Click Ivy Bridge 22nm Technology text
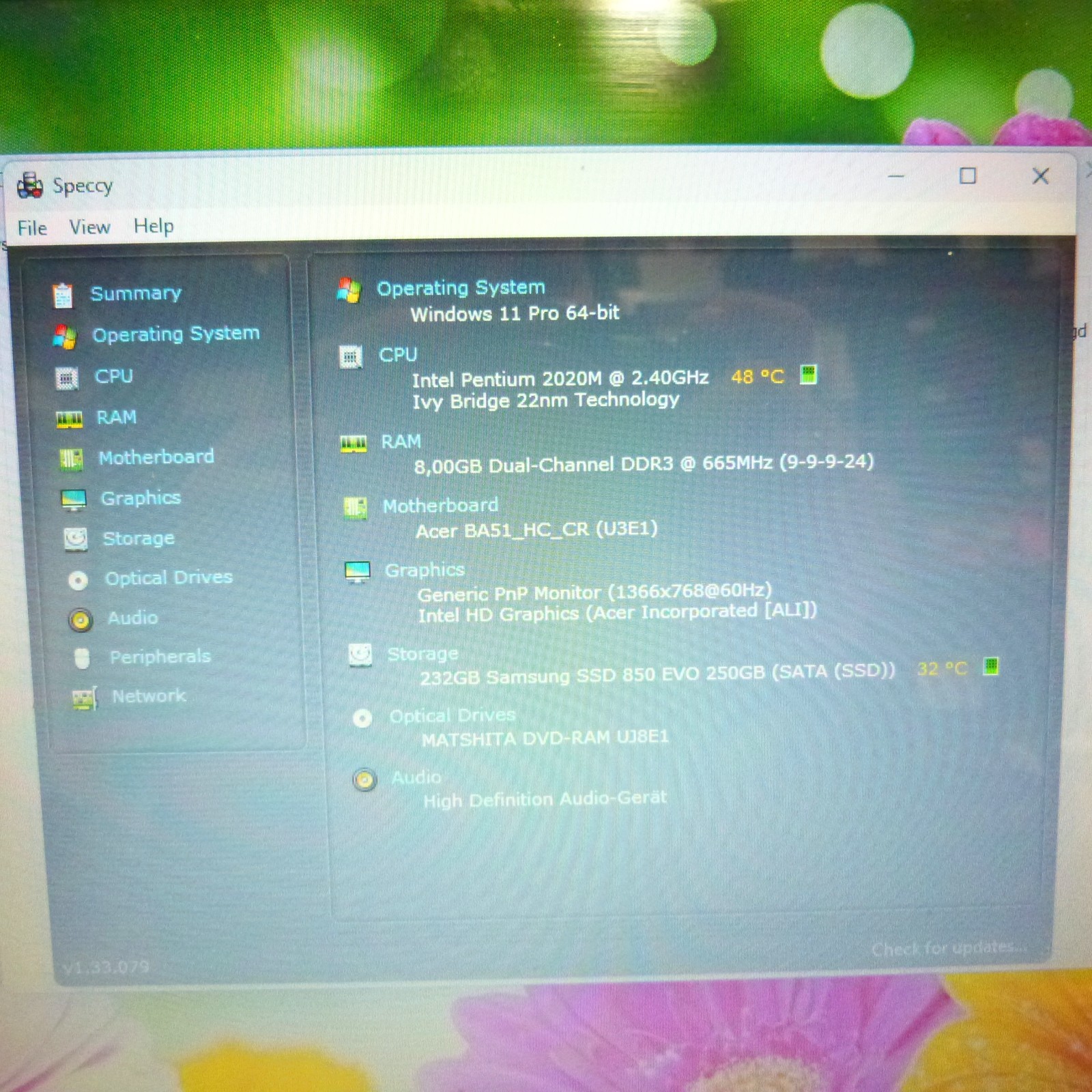The image size is (1092, 1092). click(546, 400)
